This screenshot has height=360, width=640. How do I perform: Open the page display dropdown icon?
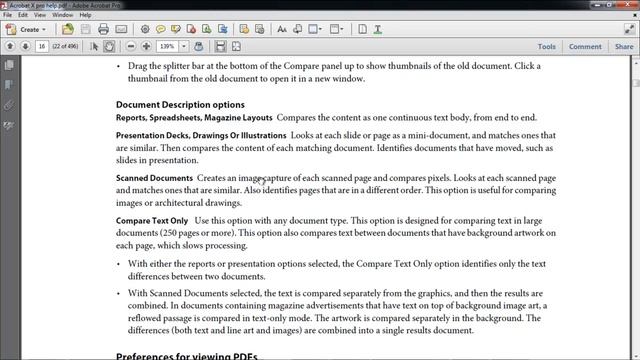[315, 29]
